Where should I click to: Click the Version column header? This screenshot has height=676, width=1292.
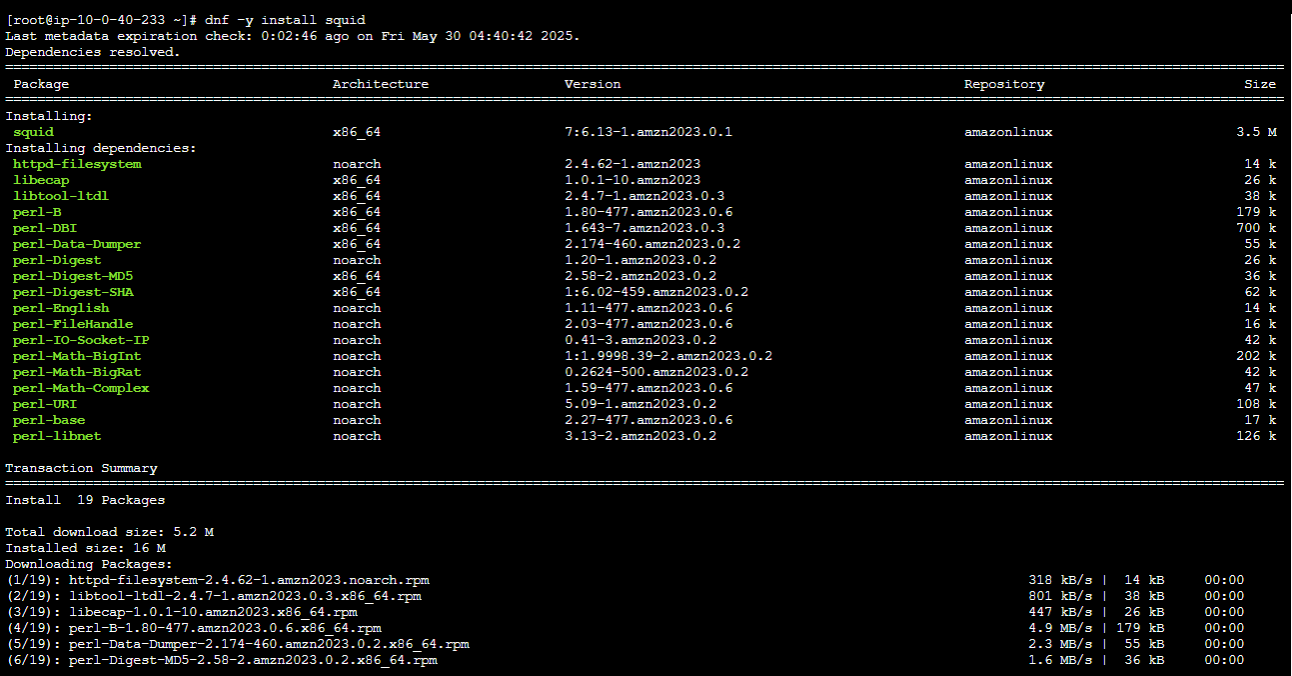pyautogui.click(x=592, y=84)
